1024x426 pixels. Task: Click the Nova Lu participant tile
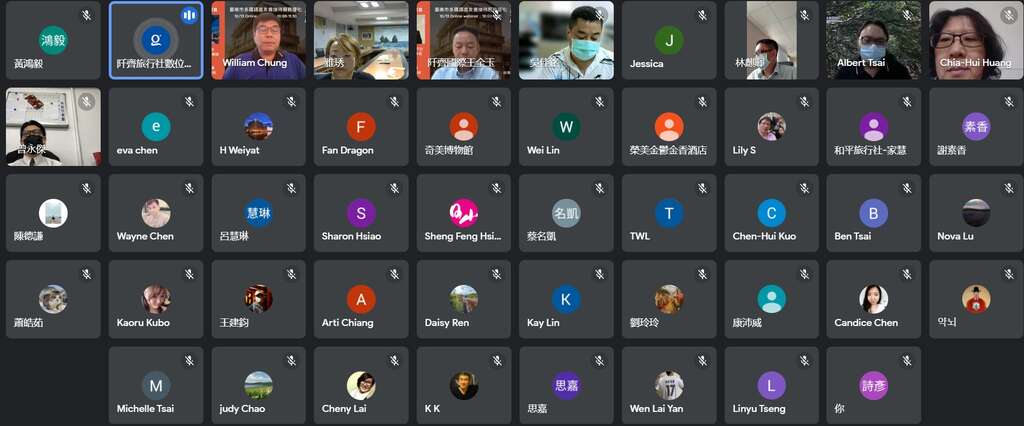976,213
